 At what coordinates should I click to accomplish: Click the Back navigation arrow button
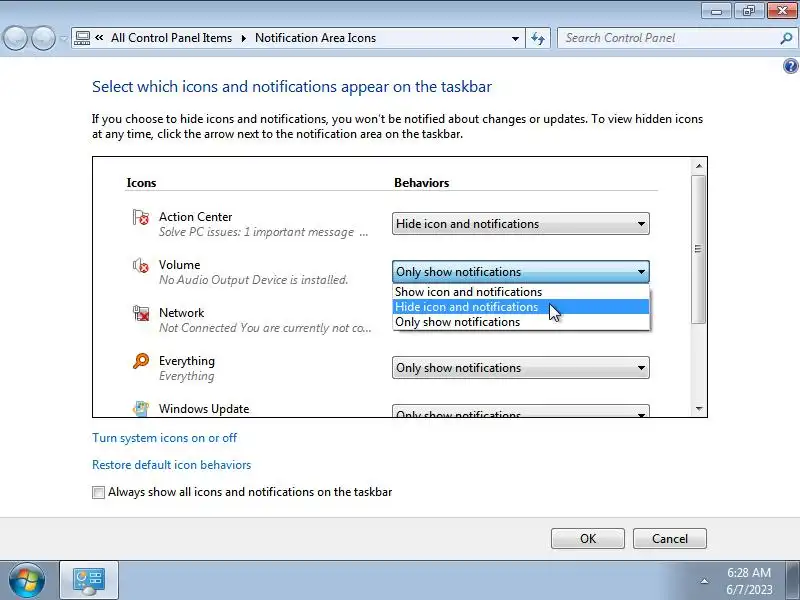point(15,38)
